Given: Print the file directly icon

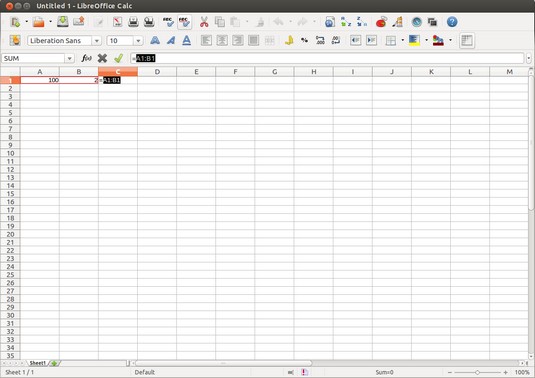Looking at the screenshot, I should point(133,22).
